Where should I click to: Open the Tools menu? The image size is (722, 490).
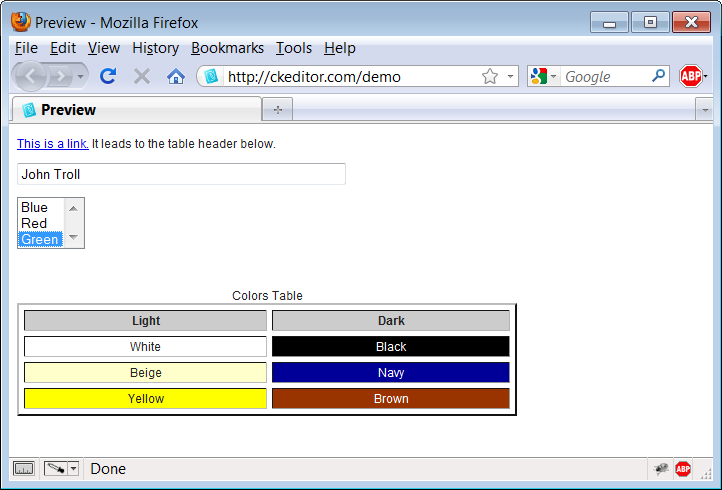294,48
